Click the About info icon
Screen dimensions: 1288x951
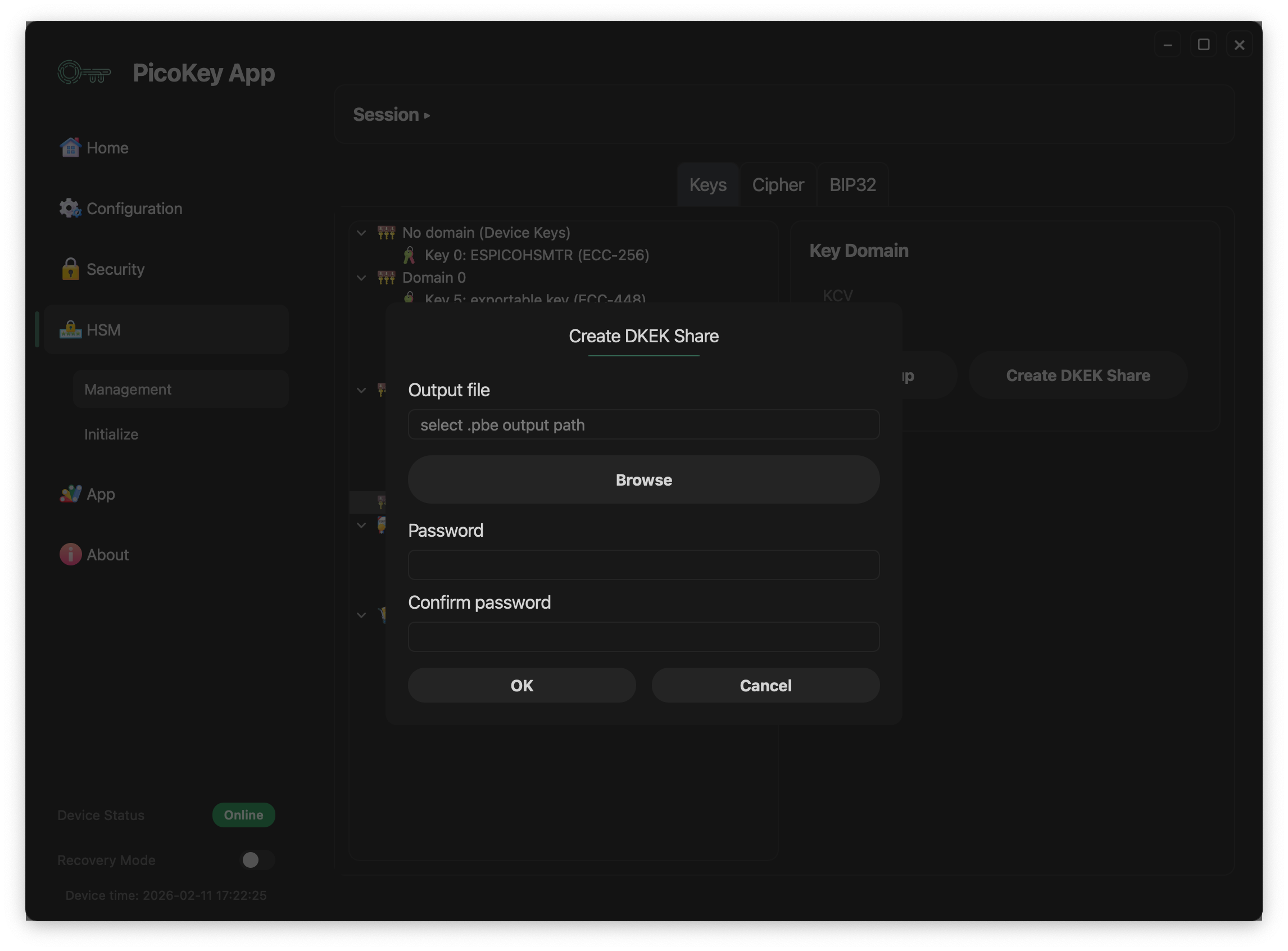click(x=70, y=554)
